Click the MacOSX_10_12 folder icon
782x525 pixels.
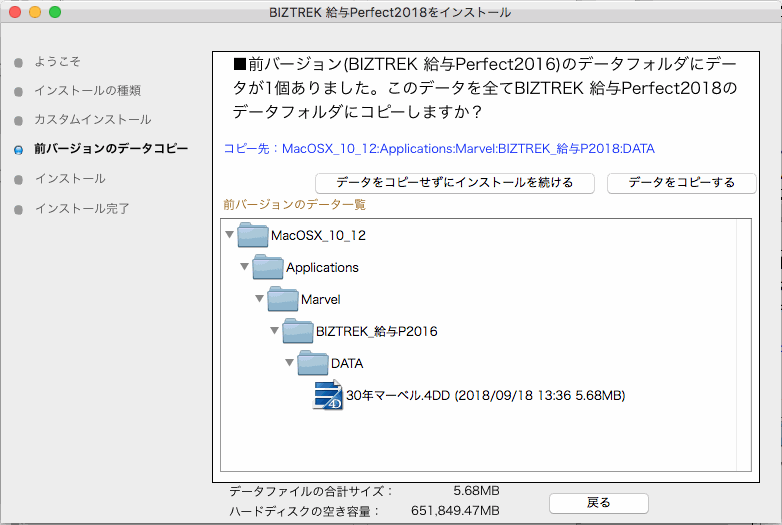(x=253, y=236)
